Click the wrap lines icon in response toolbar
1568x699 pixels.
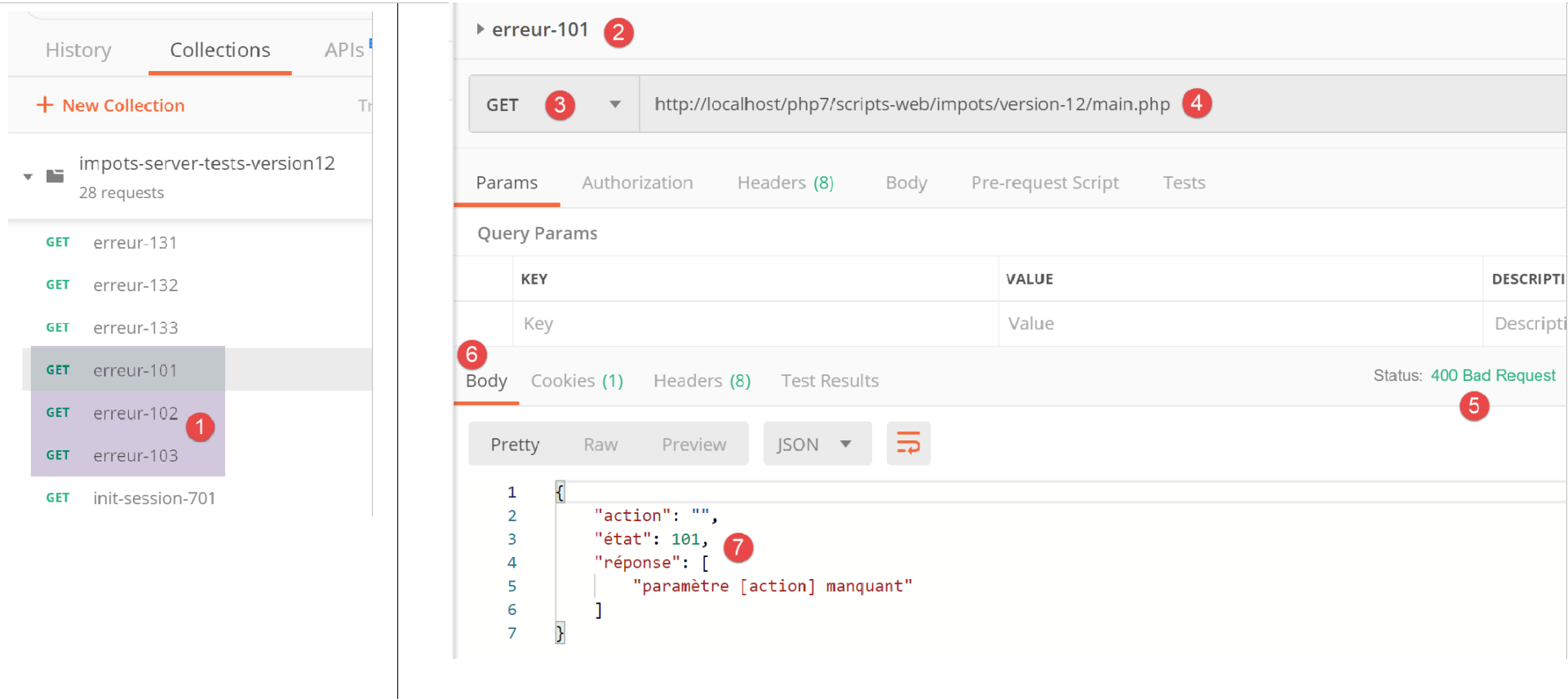[908, 444]
